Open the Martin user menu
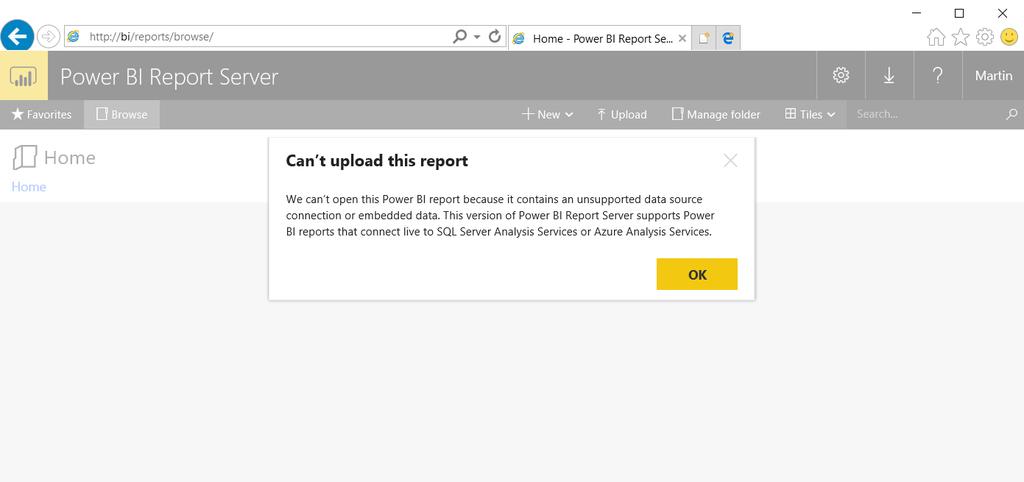This screenshot has width=1024, height=482. click(x=993, y=76)
